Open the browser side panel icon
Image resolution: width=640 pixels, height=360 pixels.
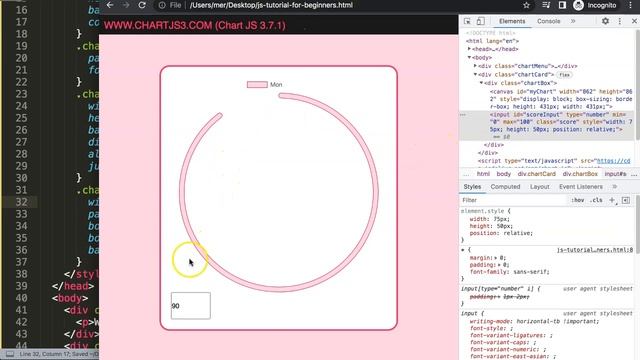tap(562, 5)
